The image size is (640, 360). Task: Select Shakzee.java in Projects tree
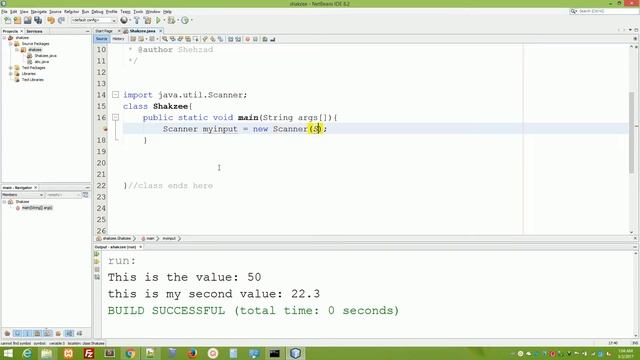click(x=45, y=56)
